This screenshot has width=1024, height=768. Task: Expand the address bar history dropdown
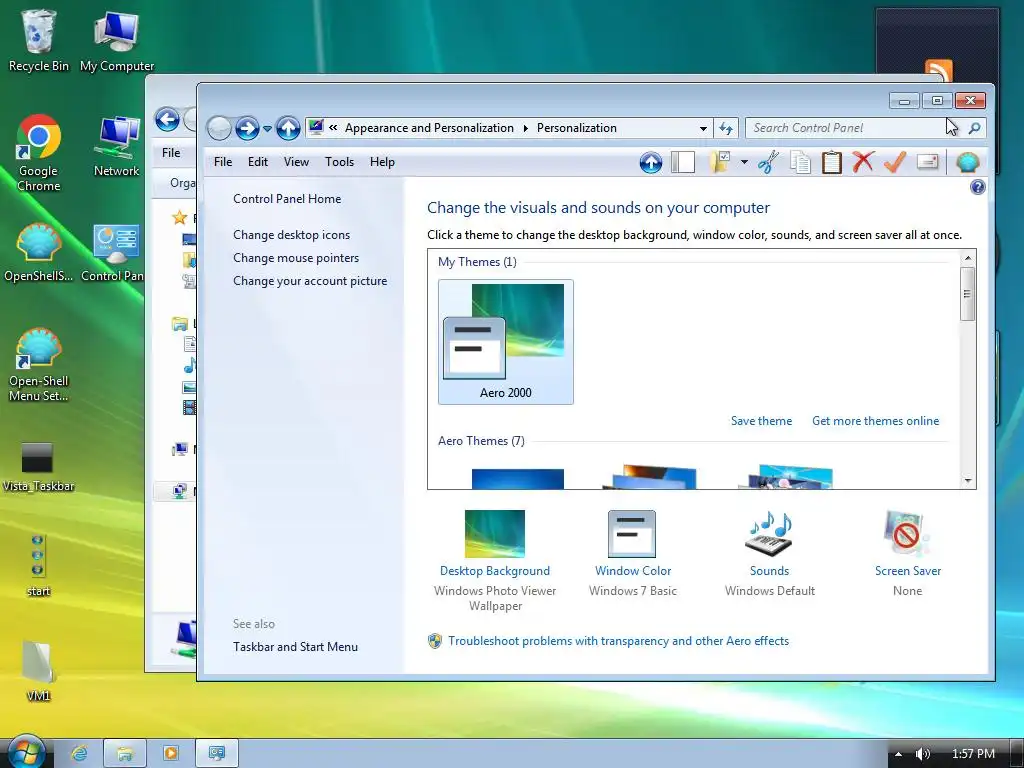point(703,129)
